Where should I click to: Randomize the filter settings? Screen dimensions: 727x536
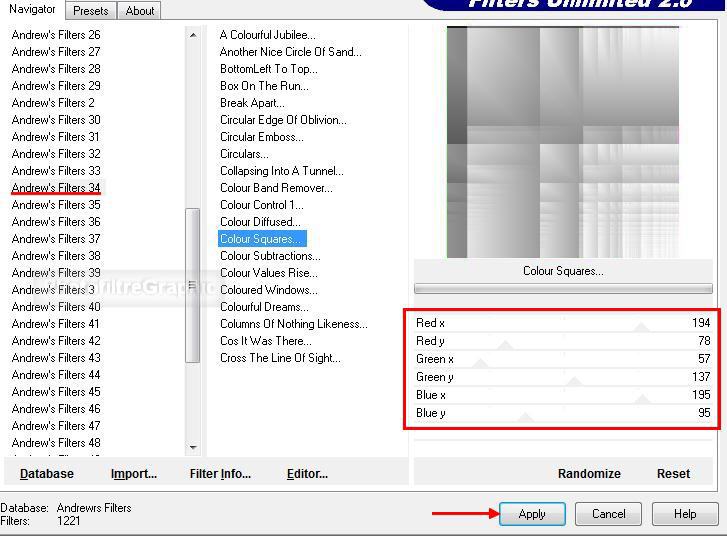(x=589, y=474)
